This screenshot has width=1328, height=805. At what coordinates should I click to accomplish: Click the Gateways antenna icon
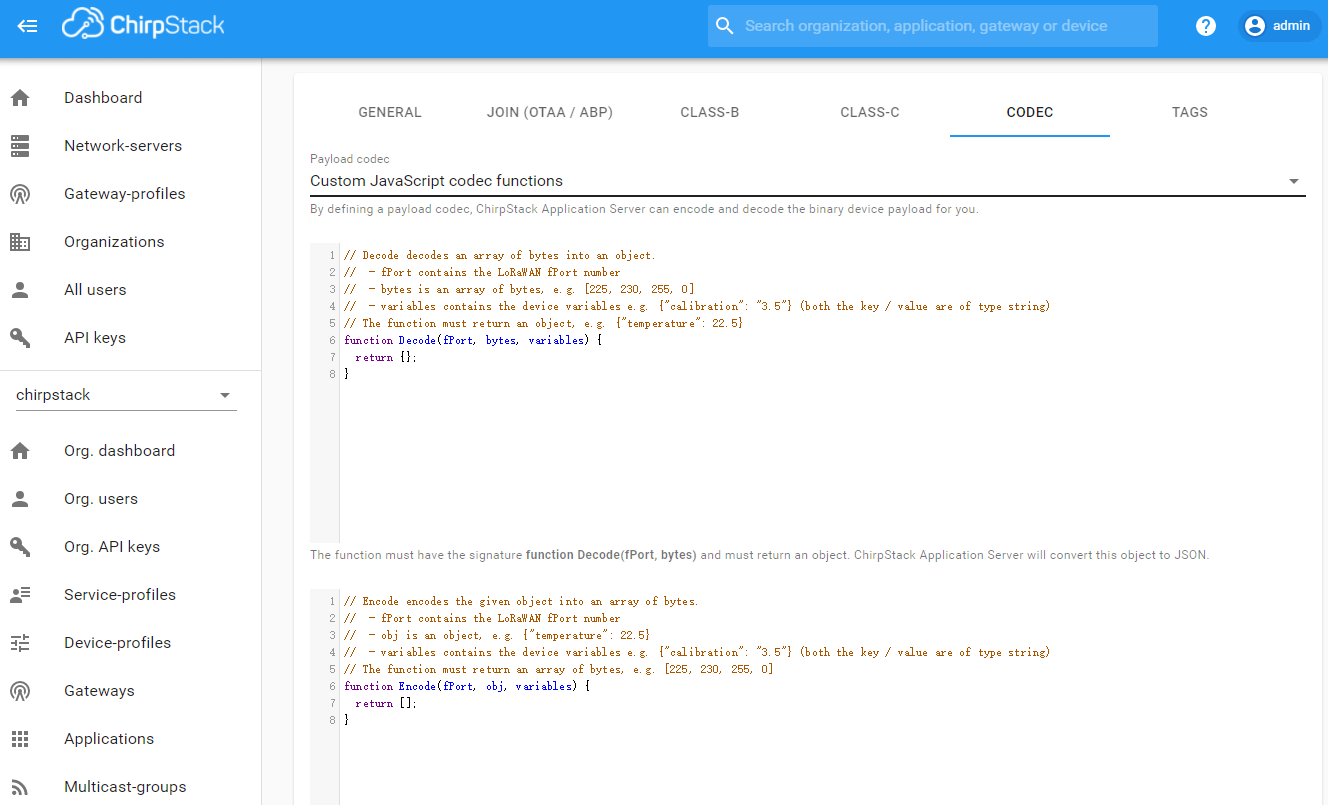pyautogui.click(x=20, y=691)
